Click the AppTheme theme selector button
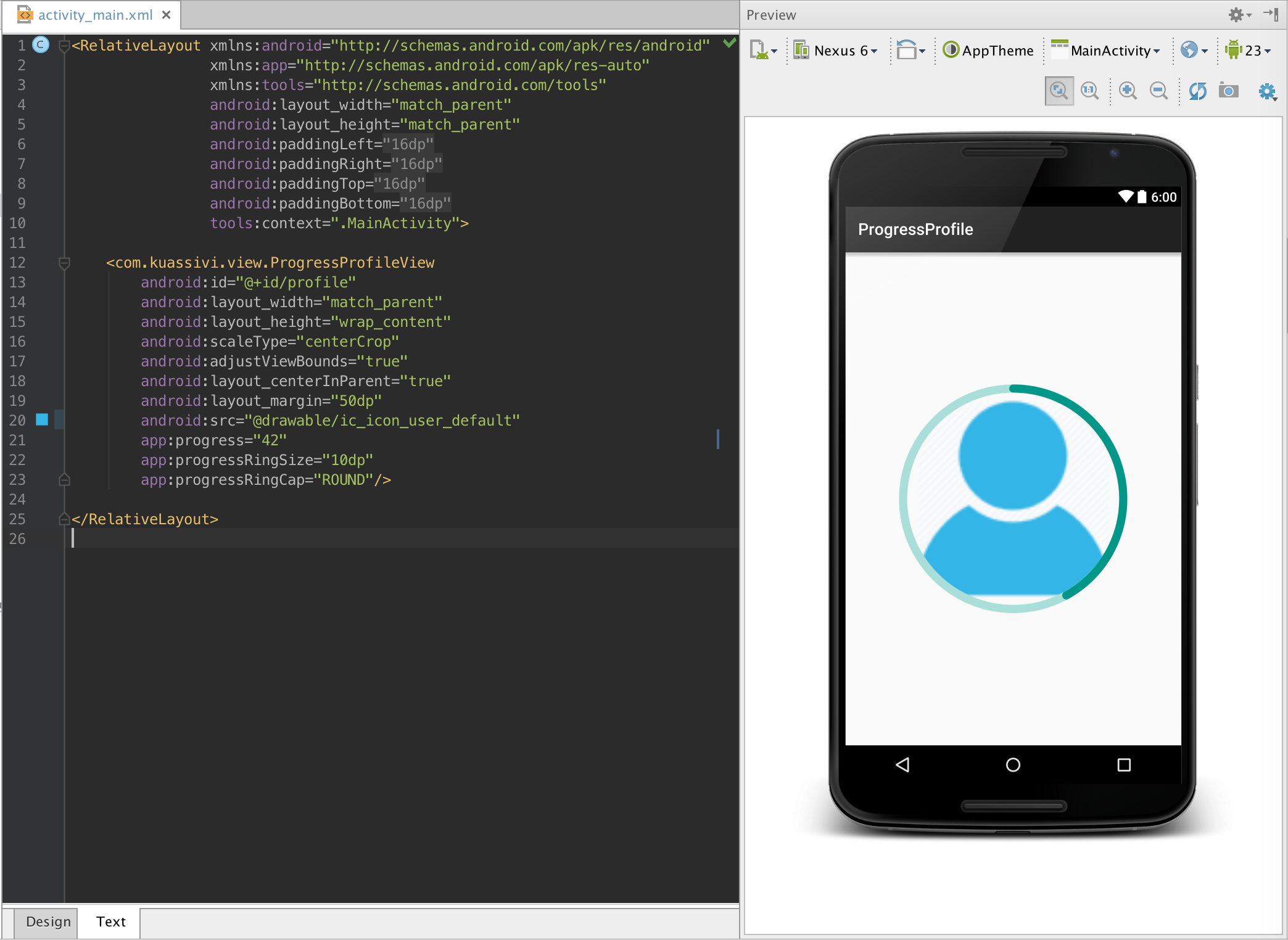Image resolution: width=1288 pixels, height=940 pixels. pos(989,51)
